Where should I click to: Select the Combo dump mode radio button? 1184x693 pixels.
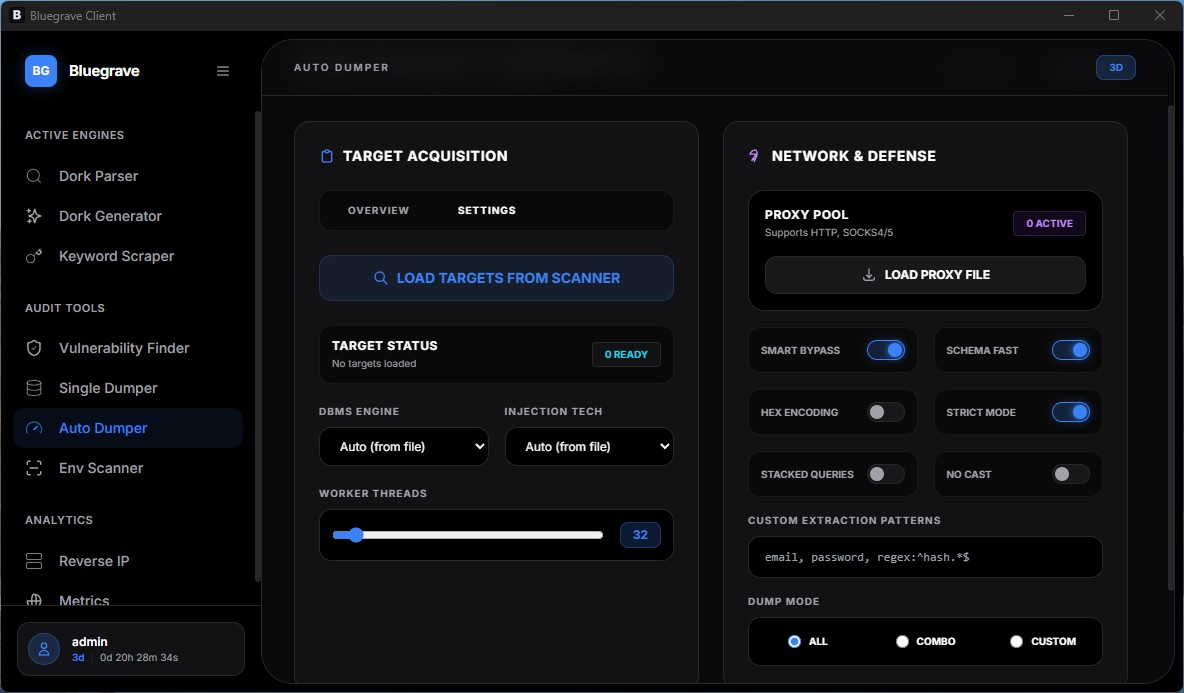[902, 641]
